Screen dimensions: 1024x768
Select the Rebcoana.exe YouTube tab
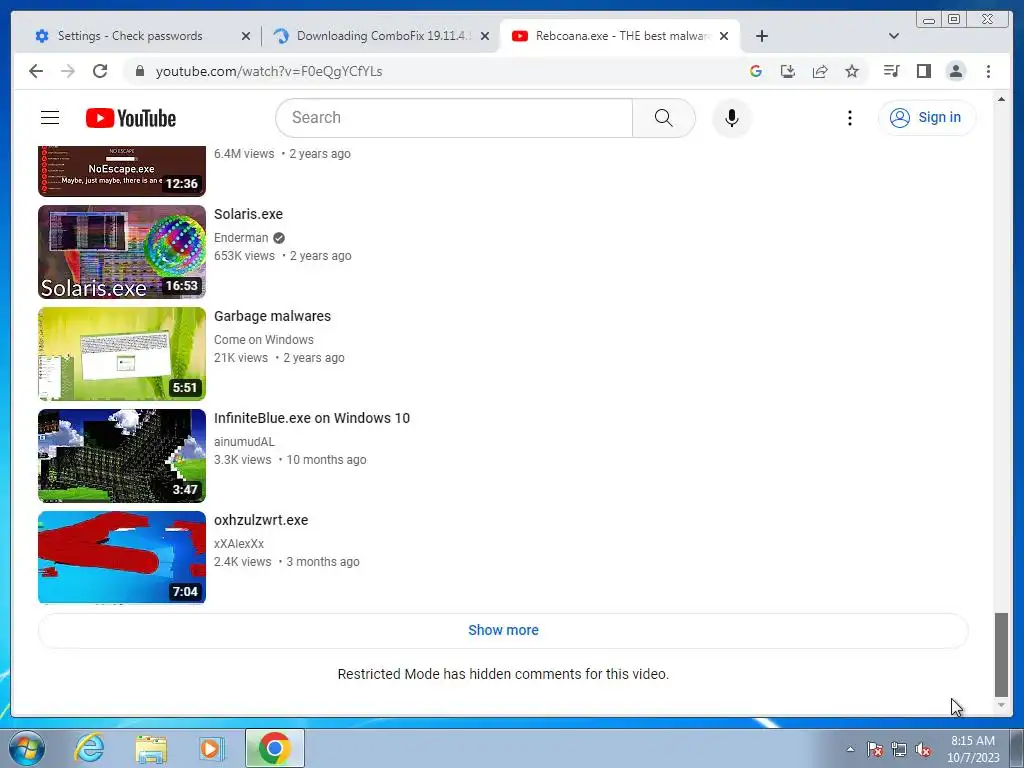(x=620, y=36)
